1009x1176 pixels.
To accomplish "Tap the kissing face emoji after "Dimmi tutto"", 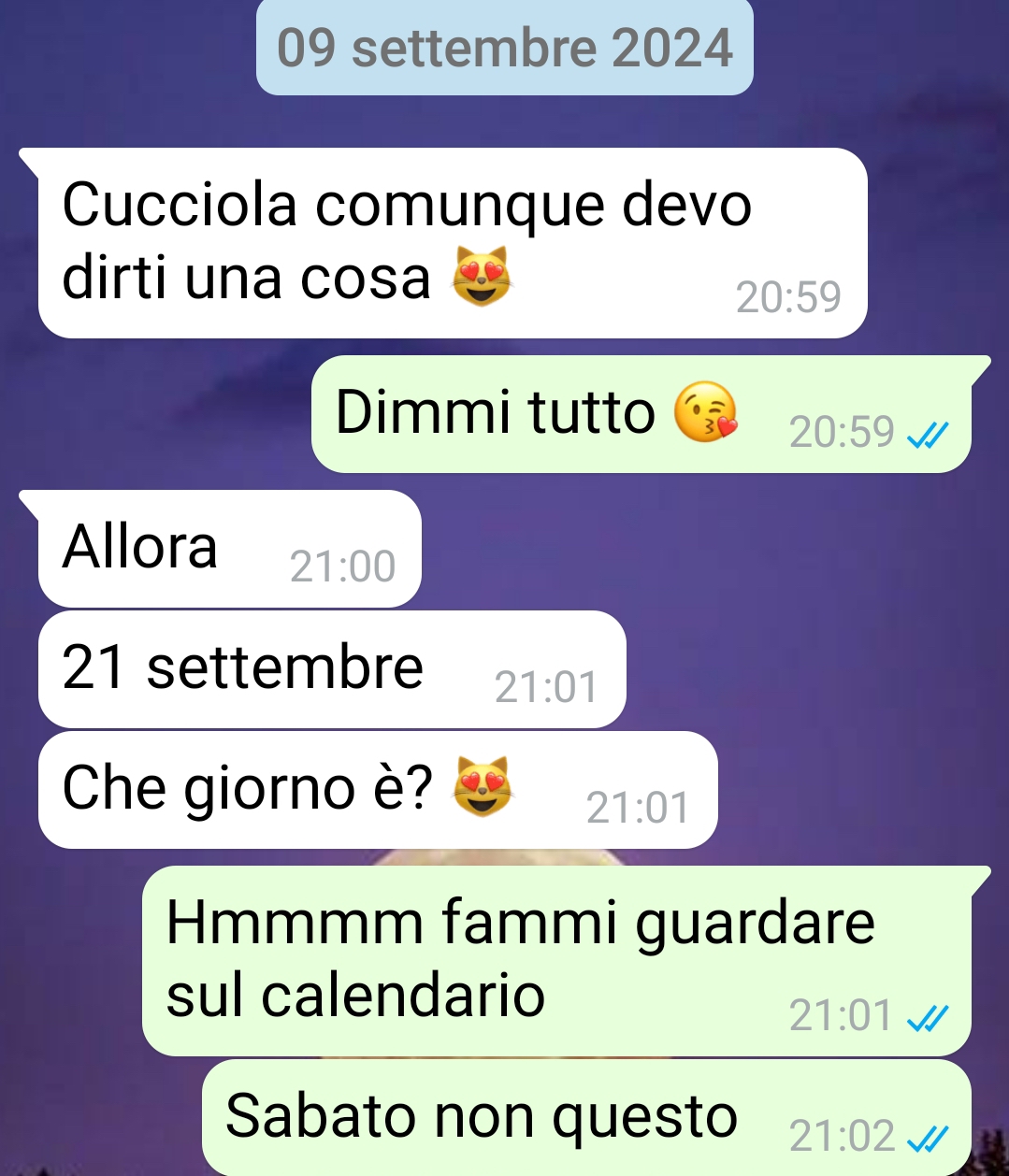I will [x=706, y=412].
